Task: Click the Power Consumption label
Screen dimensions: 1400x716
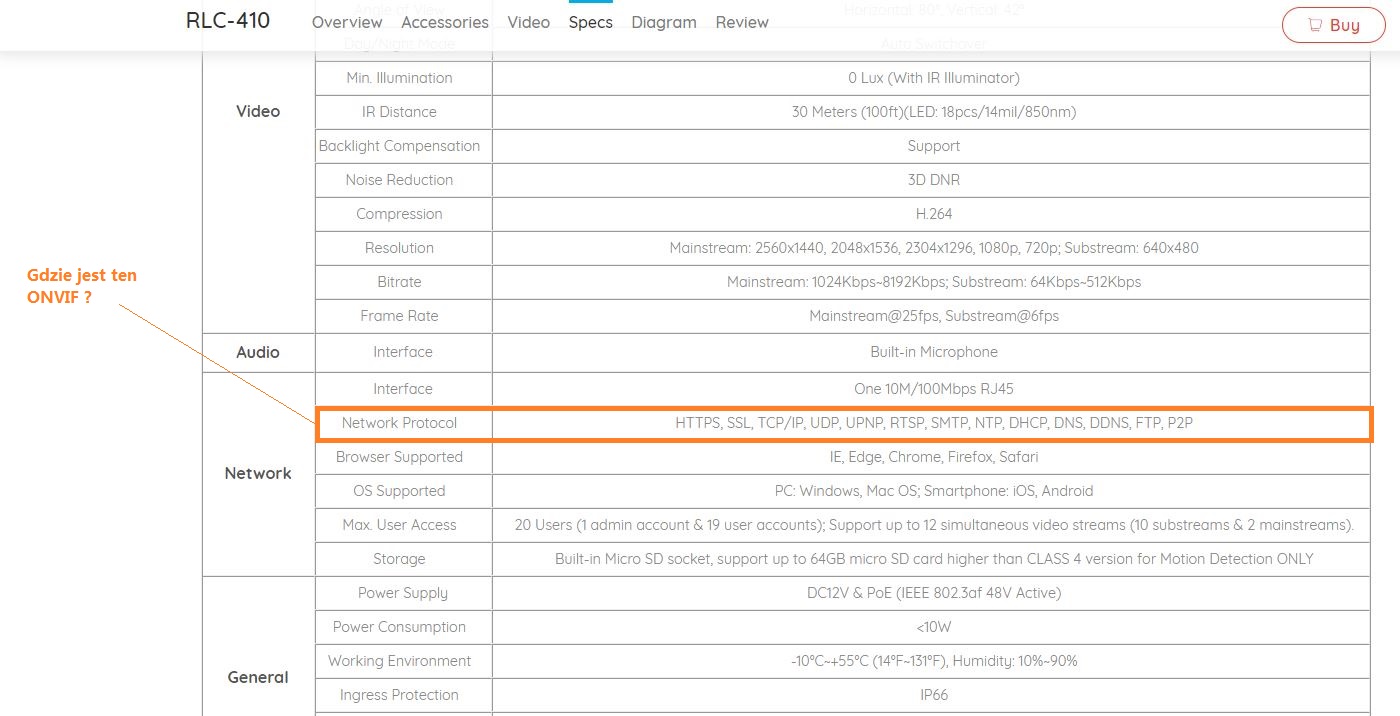Action: point(399,627)
